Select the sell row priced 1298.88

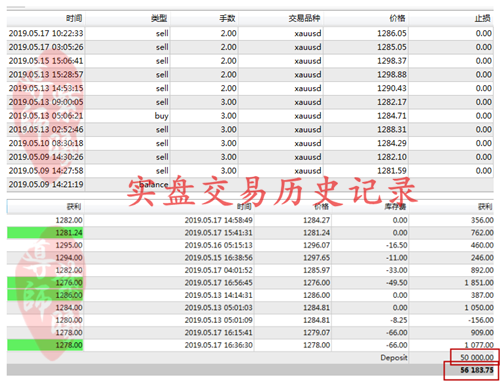[x=250, y=75]
